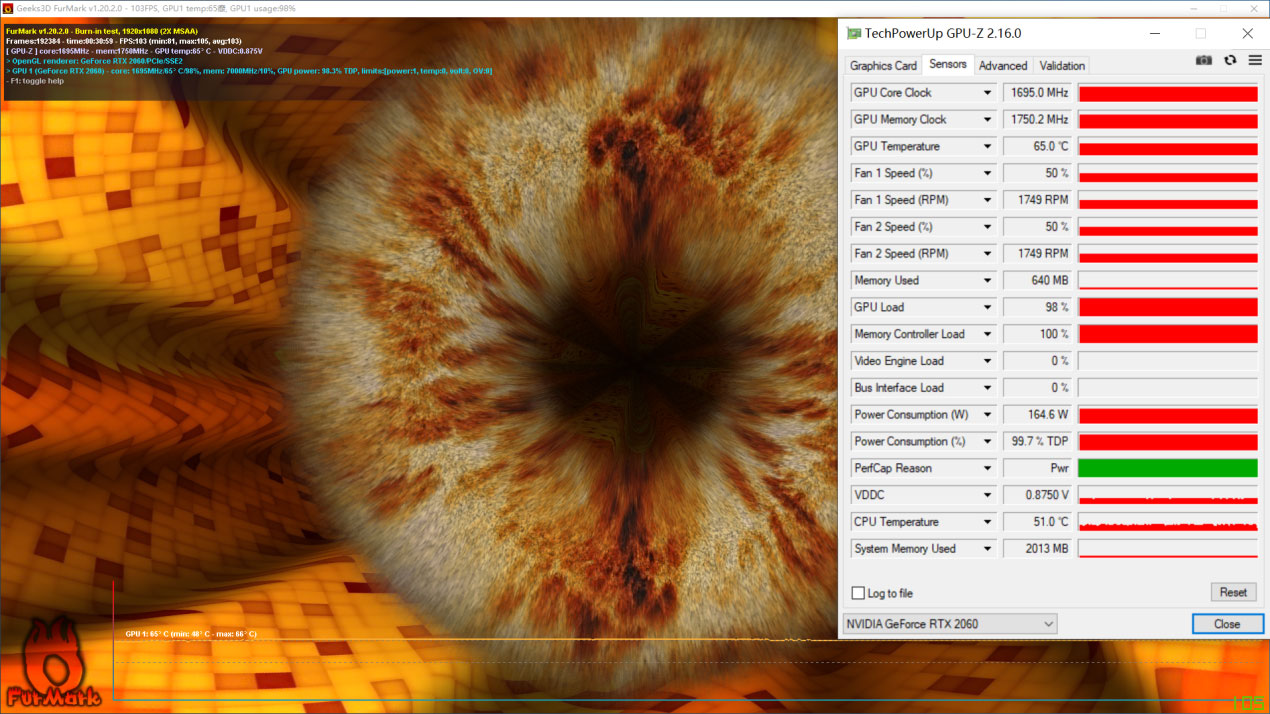Open the Power Consumption (W) dropdown
The width and height of the screenshot is (1270, 714).
[987, 415]
